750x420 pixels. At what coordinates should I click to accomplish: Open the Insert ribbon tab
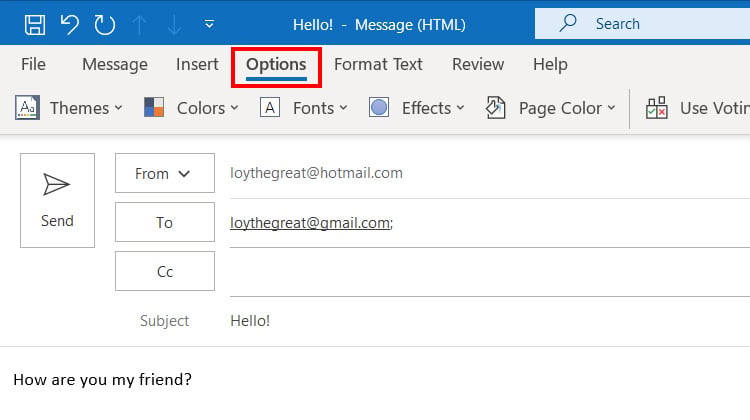pos(197,64)
